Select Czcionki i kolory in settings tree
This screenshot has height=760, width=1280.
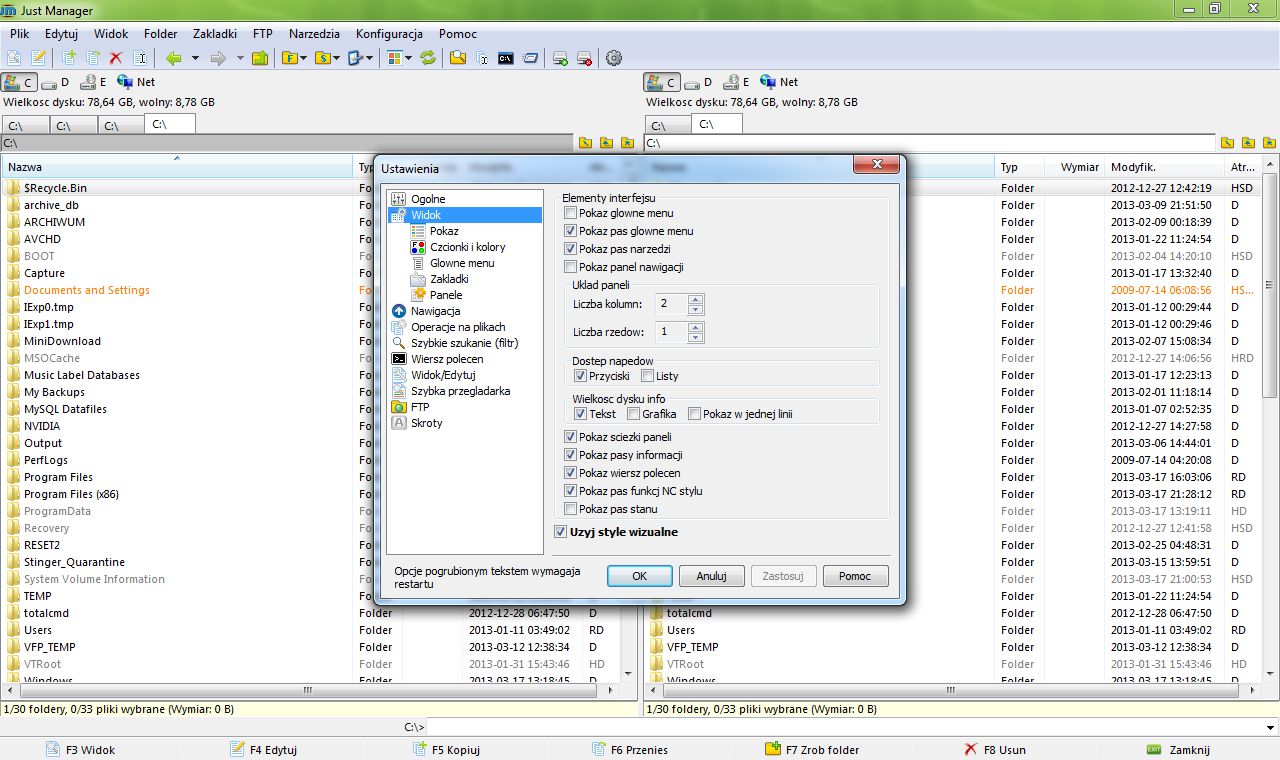[x=467, y=247]
